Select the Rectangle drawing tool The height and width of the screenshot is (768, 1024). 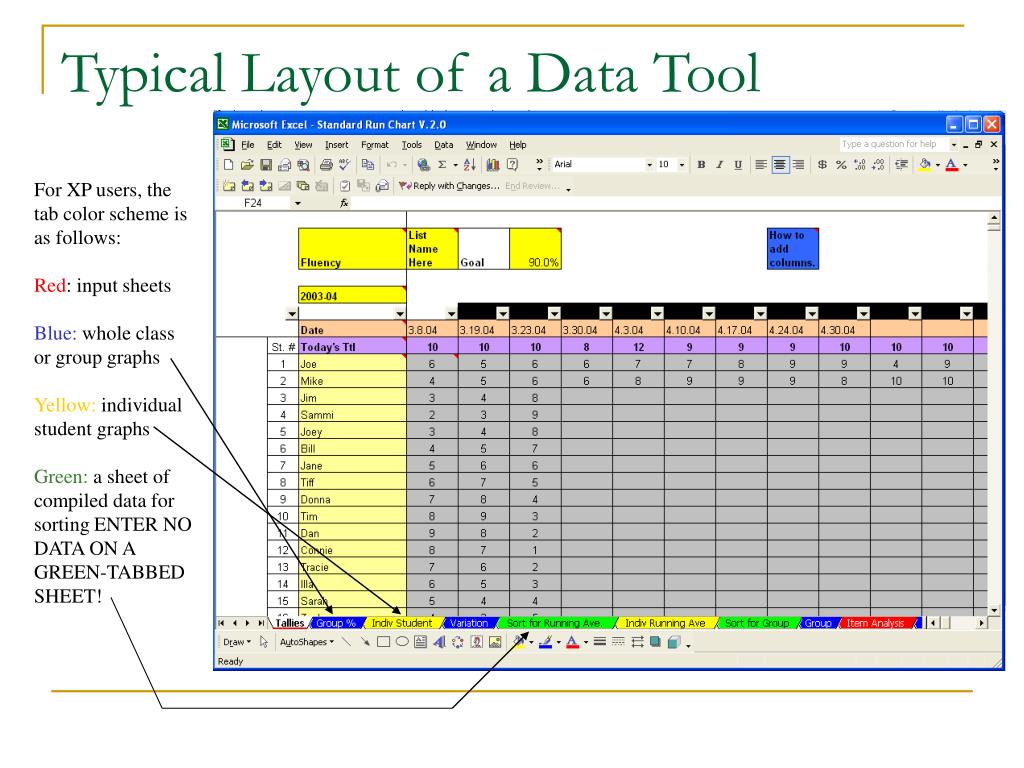pos(383,642)
